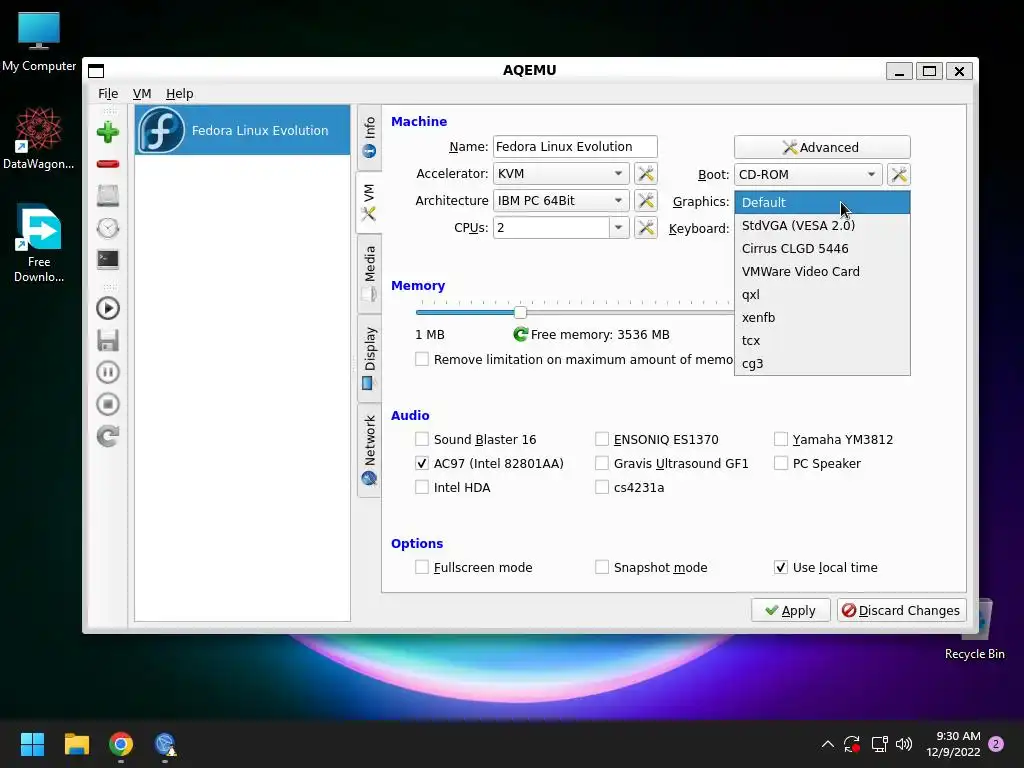This screenshot has width=1024, height=768.
Task: Toggle Fullscreen mode option
Action: point(422,567)
